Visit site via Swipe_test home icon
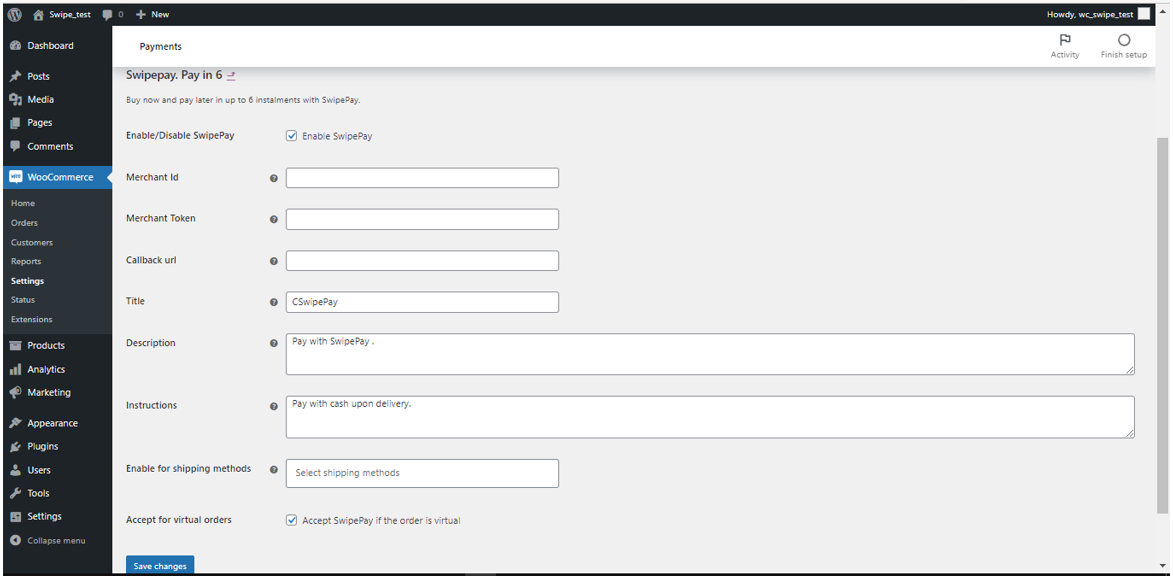Screen dimensions: 1173x576 click(62, 14)
